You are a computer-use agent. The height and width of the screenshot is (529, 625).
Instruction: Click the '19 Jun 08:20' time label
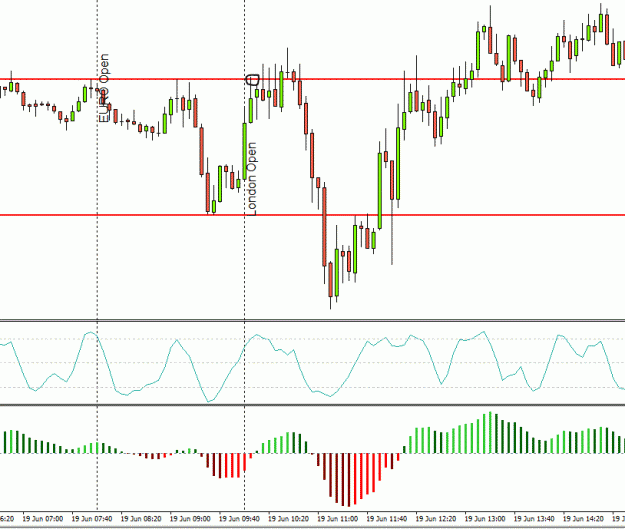(141, 519)
